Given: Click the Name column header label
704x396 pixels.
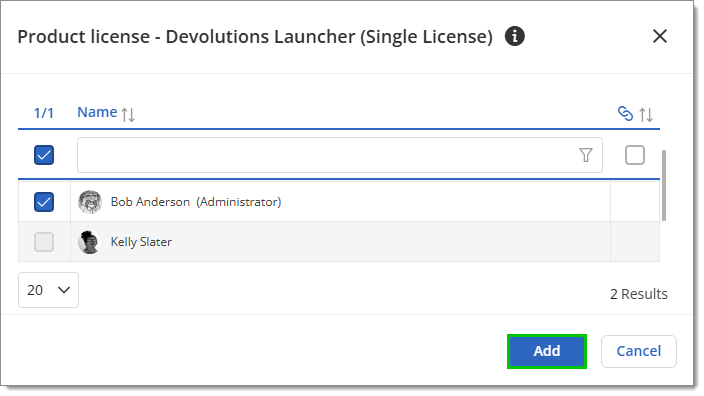Looking at the screenshot, I should [97, 112].
